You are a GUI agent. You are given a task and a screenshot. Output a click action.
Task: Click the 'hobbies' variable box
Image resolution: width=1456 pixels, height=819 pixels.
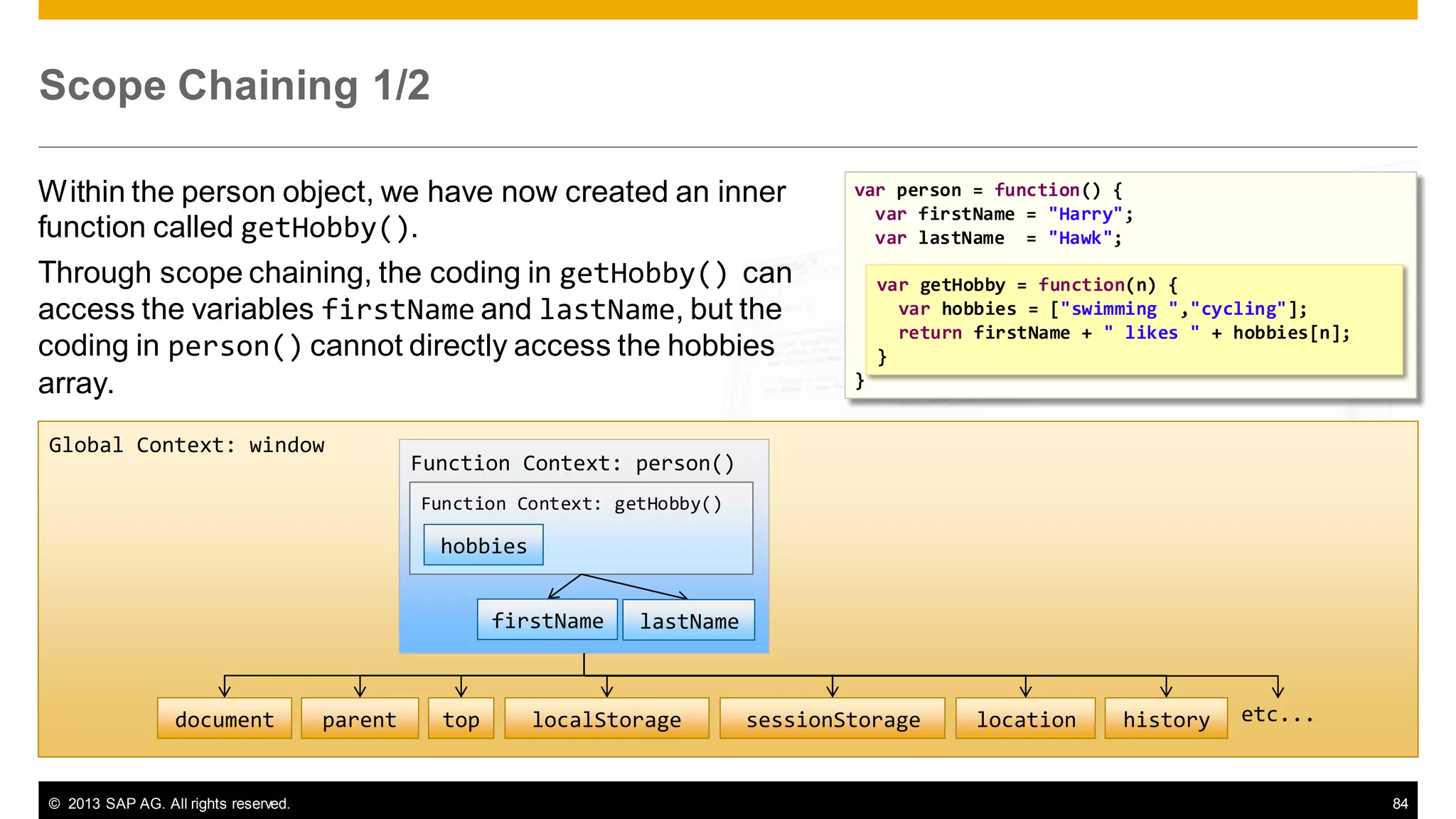[483, 545]
